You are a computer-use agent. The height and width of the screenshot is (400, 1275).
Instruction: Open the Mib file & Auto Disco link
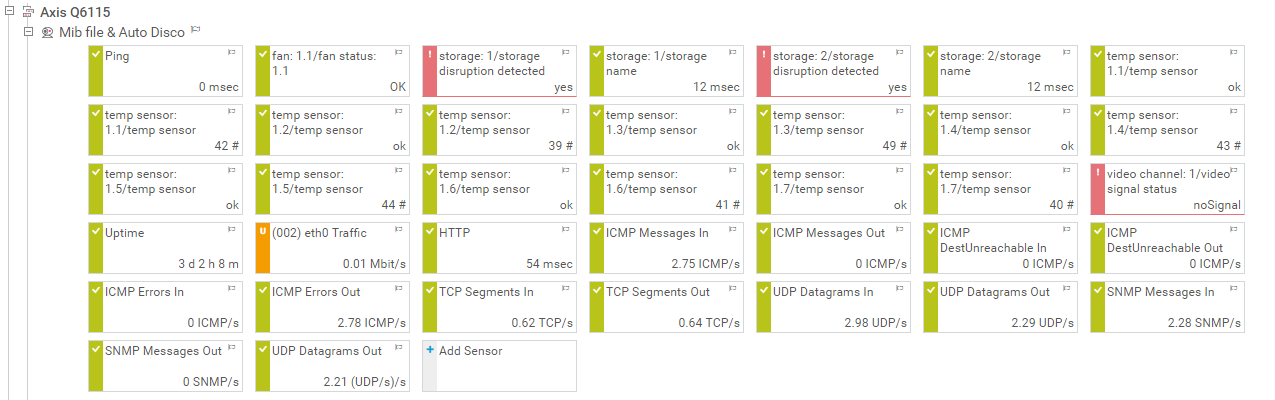[121, 33]
